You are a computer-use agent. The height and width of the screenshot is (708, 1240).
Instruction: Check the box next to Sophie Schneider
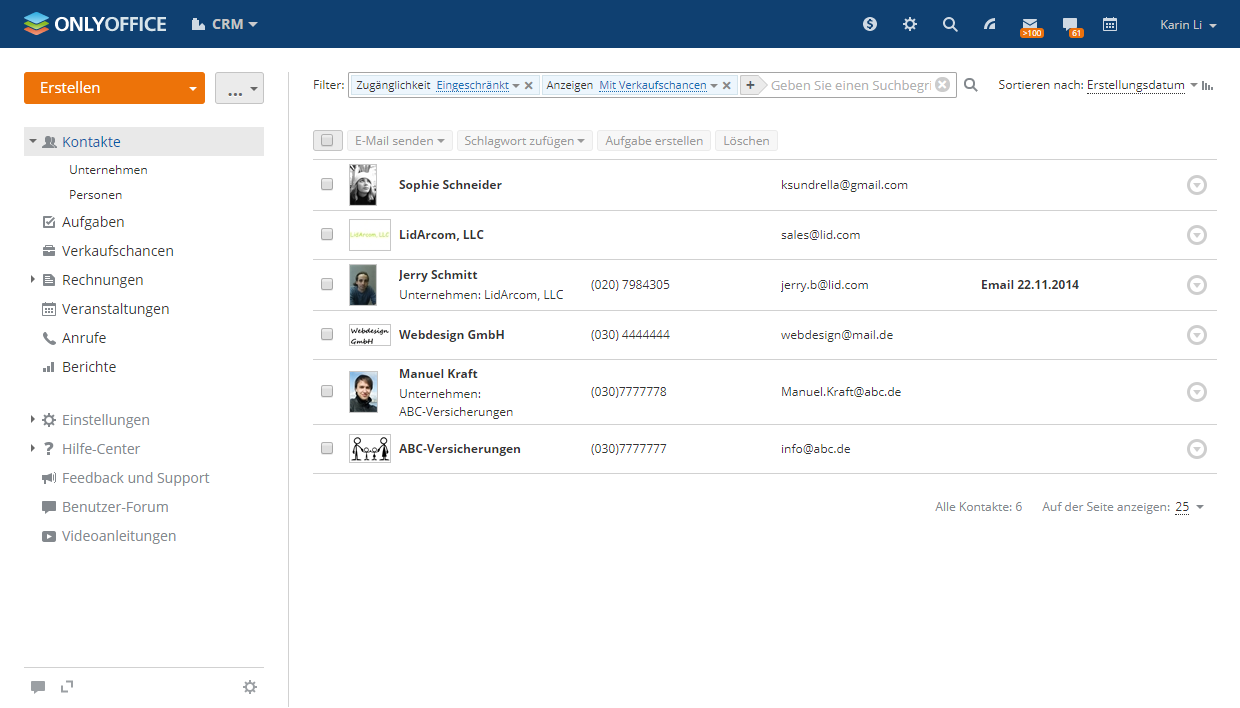click(327, 185)
